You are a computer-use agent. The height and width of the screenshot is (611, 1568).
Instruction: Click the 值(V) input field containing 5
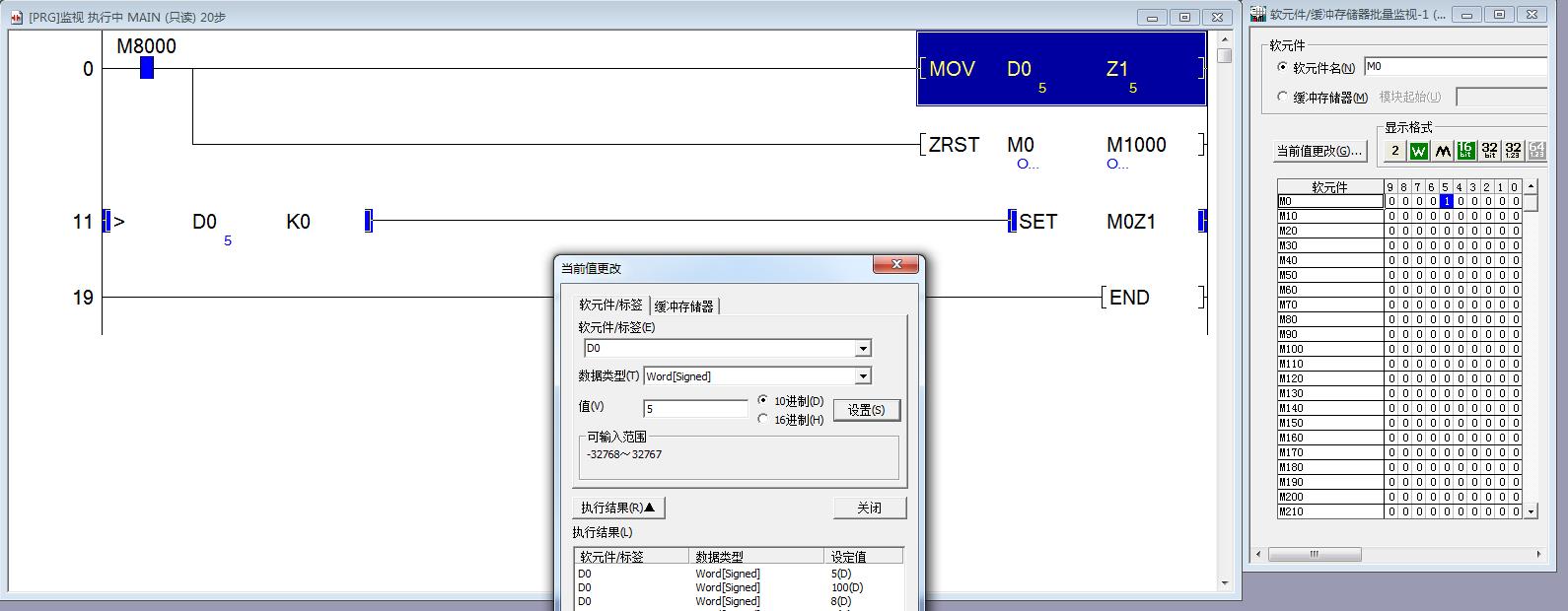[695, 409]
